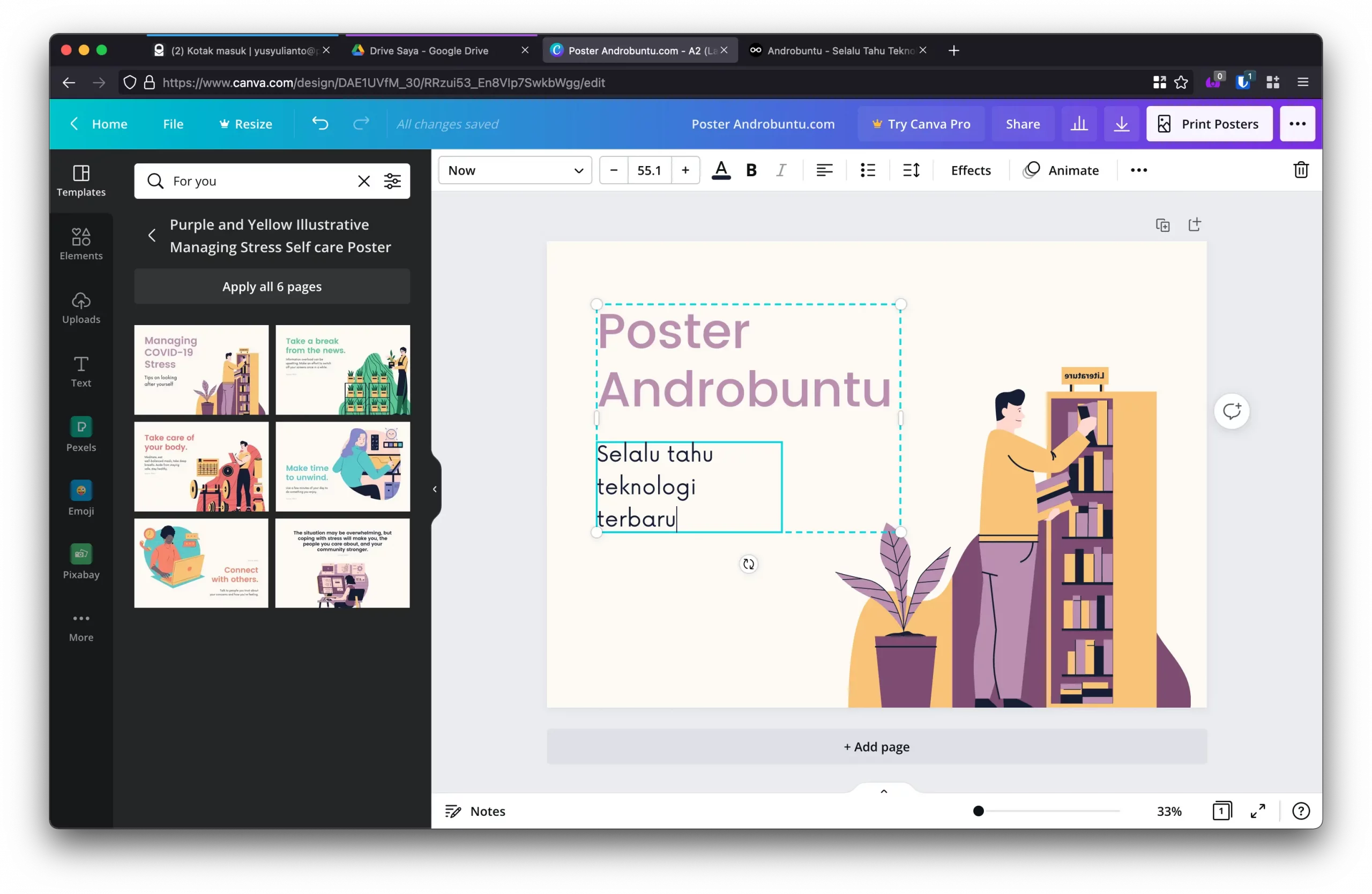This screenshot has height=894, width=1372.
Task: Click Apply all 6 pages button
Action: pyautogui.click(x=272, y=286)
